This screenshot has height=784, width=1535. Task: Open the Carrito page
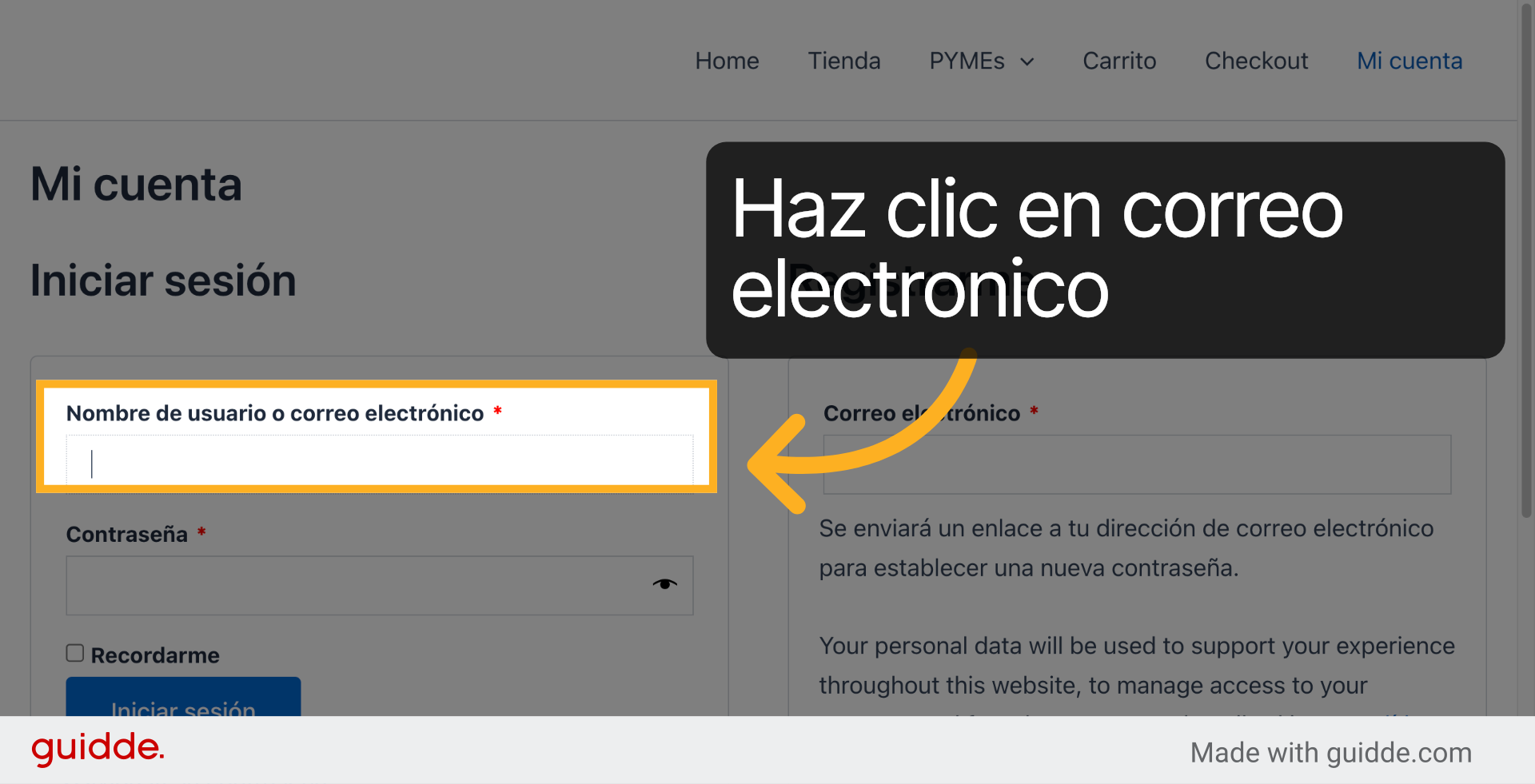click(x=1119, y=61)
